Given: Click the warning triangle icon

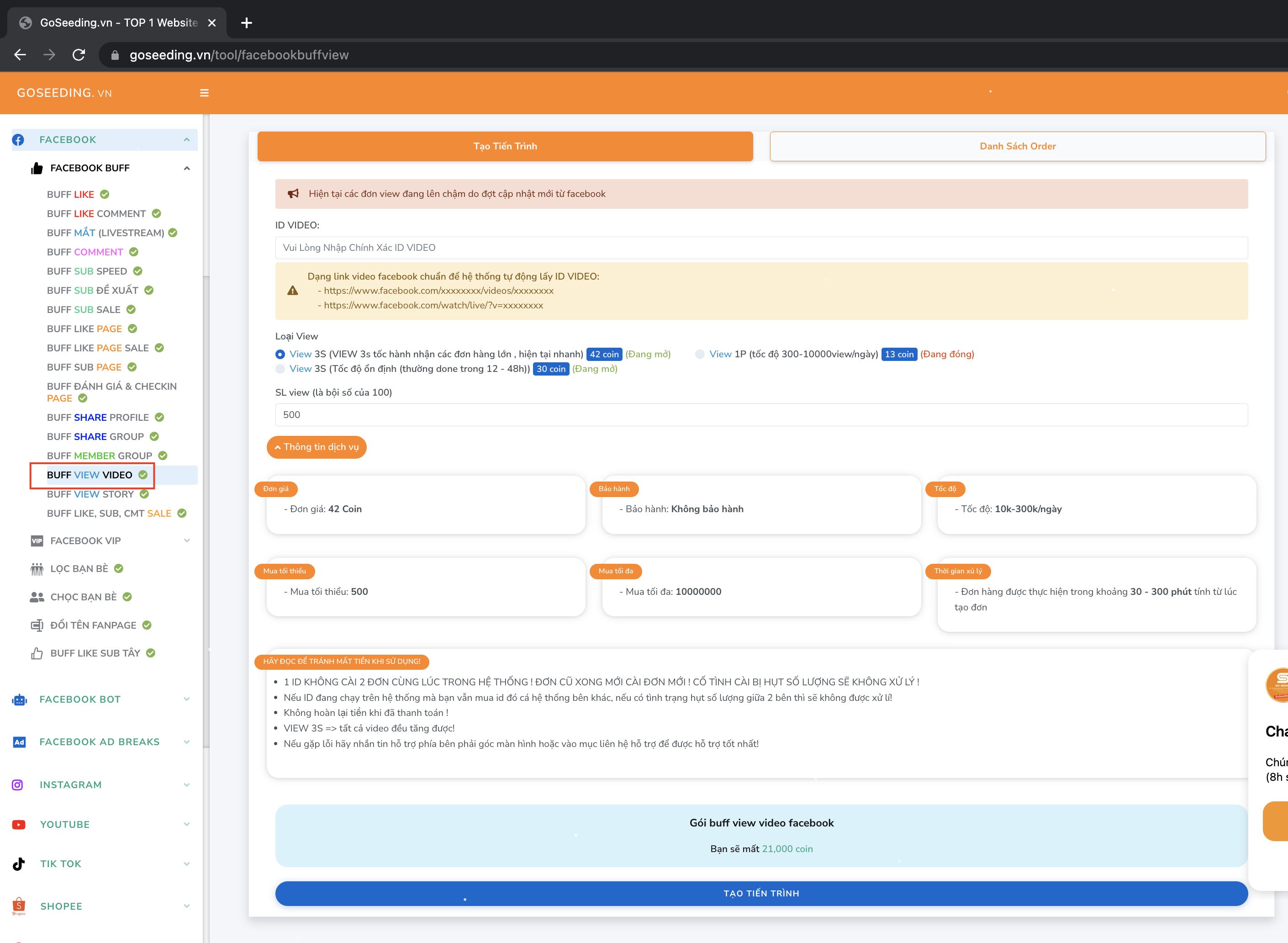Looking at the screenshot, I should [293, 291].
